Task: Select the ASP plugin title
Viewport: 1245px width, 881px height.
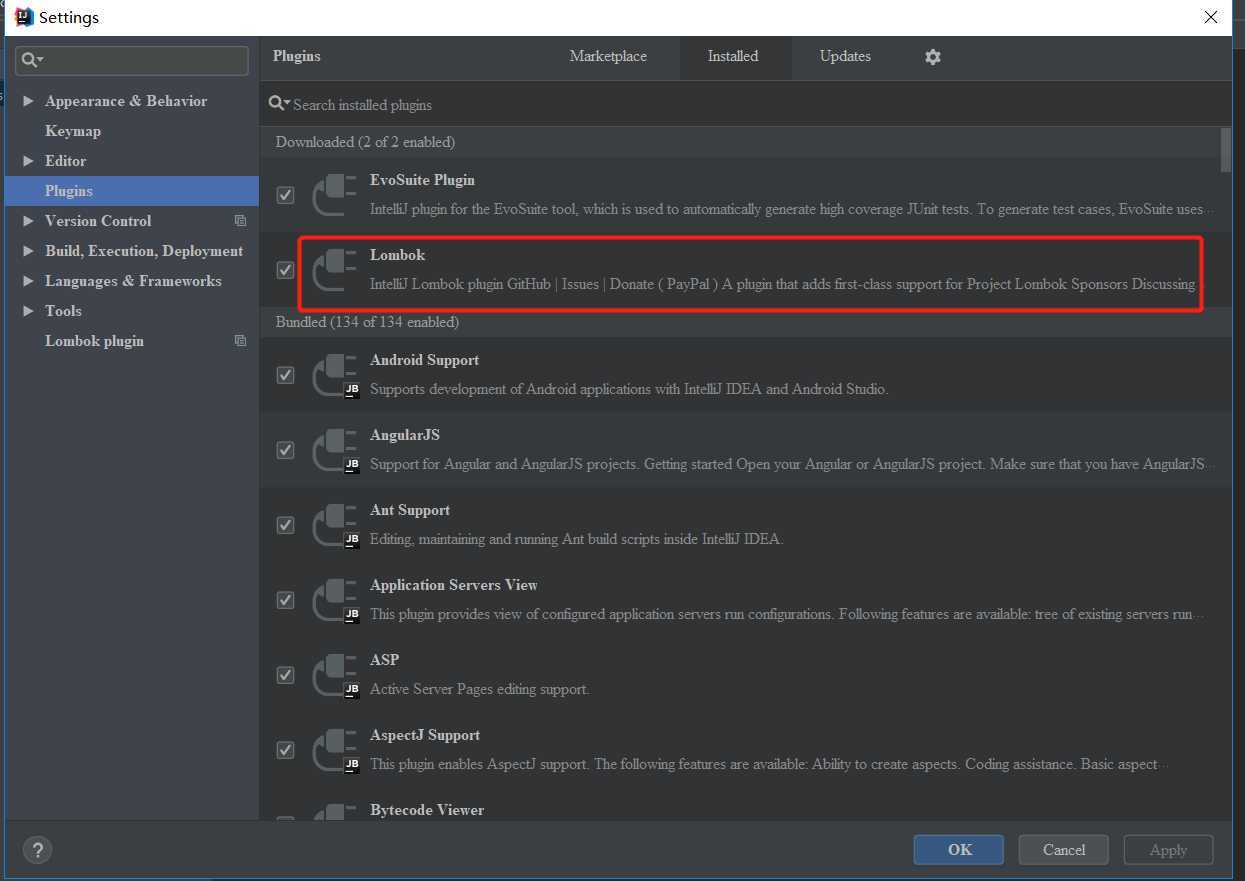Action: click(384, 660)
